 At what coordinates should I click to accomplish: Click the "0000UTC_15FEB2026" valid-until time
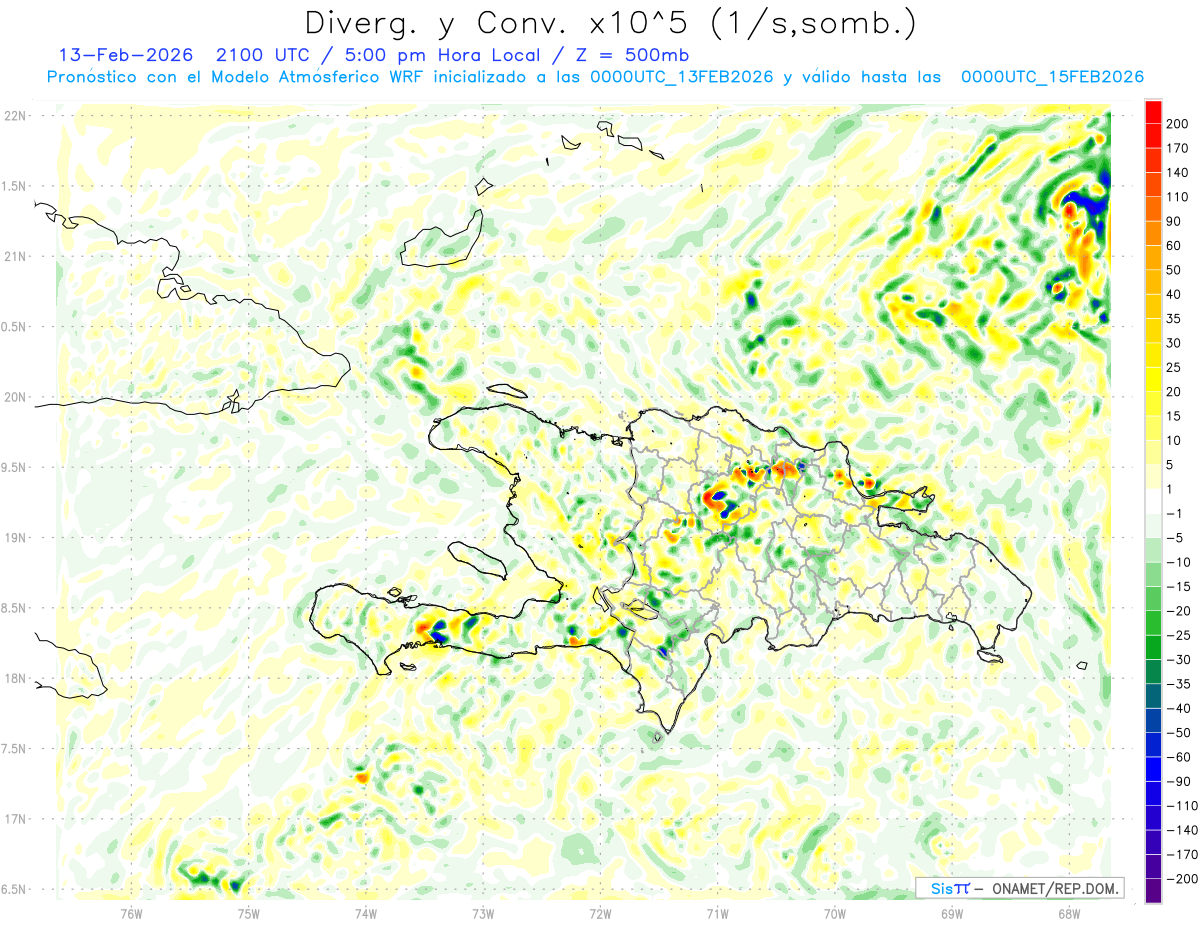[1052, 77]
